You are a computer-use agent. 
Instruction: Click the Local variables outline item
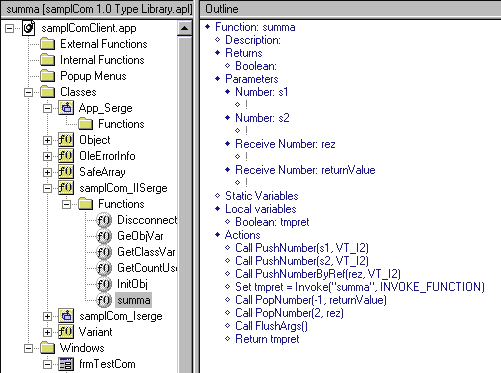tap(261, 209)
